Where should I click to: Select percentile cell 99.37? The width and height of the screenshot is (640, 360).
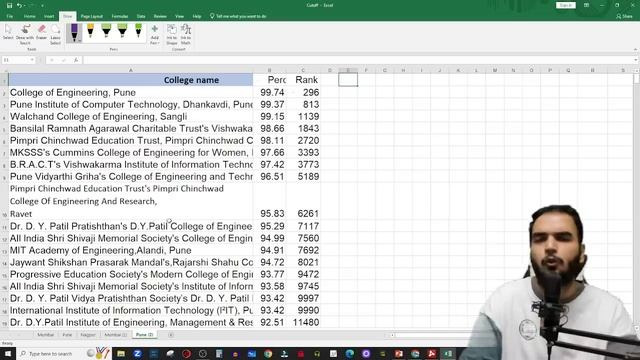point(270,104)
